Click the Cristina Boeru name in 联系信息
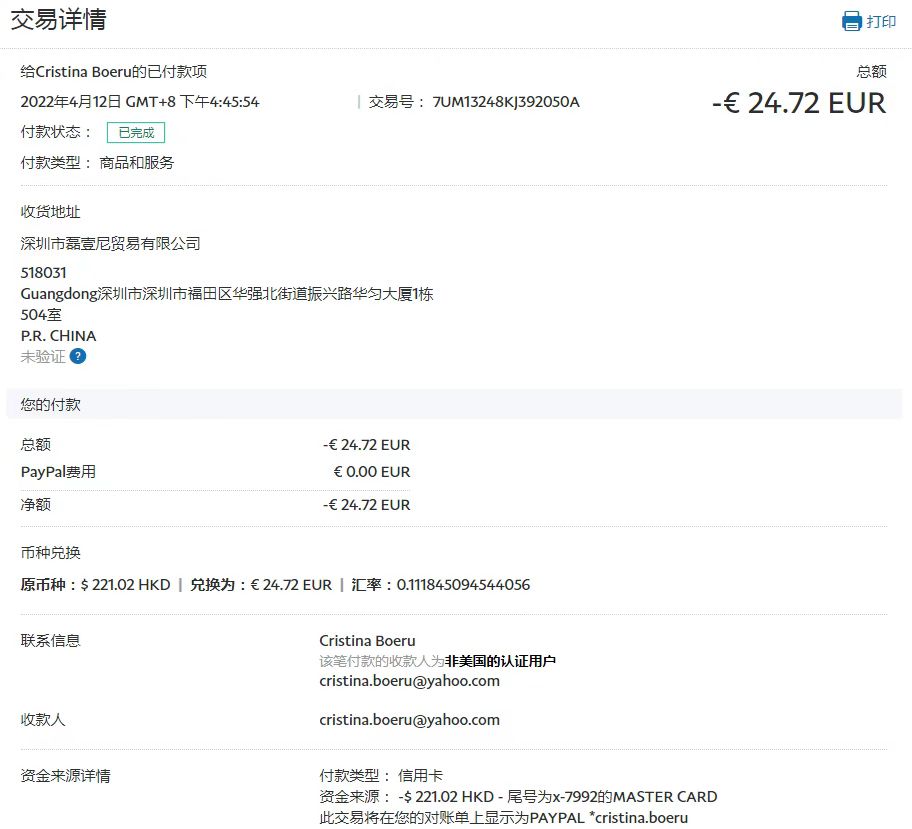 367,641
